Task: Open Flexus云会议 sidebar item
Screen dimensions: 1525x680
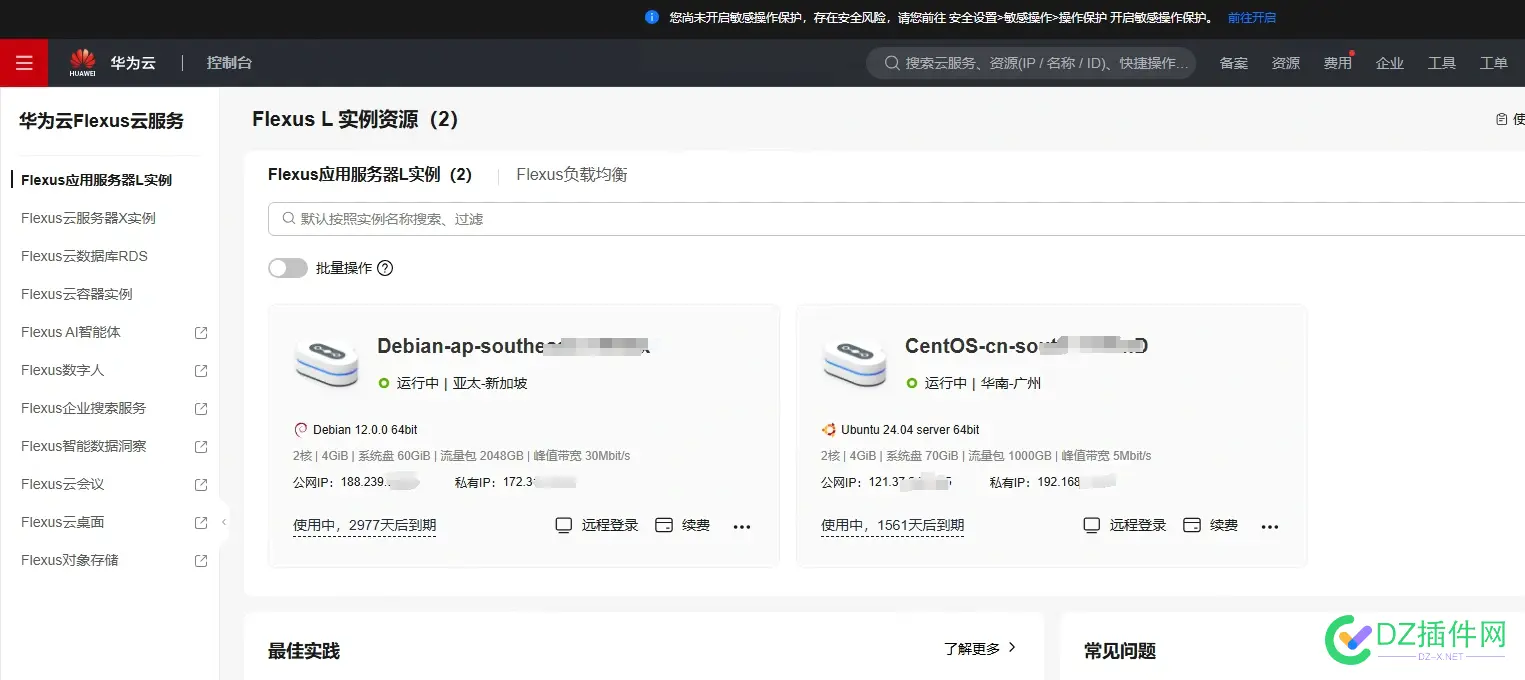Action: click(63, 484)
